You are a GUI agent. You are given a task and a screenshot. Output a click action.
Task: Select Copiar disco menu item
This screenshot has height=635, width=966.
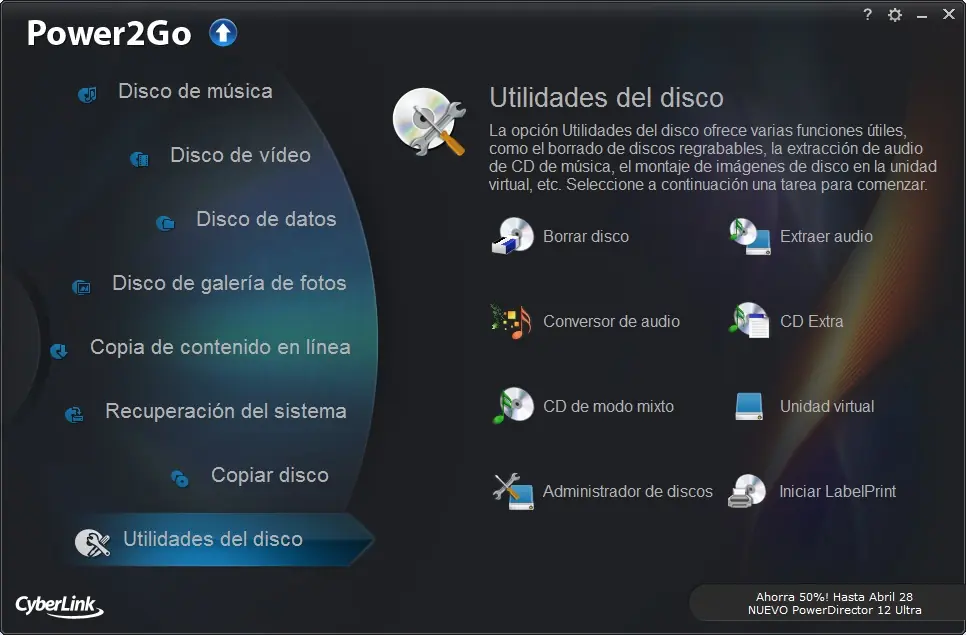point(270,475)
